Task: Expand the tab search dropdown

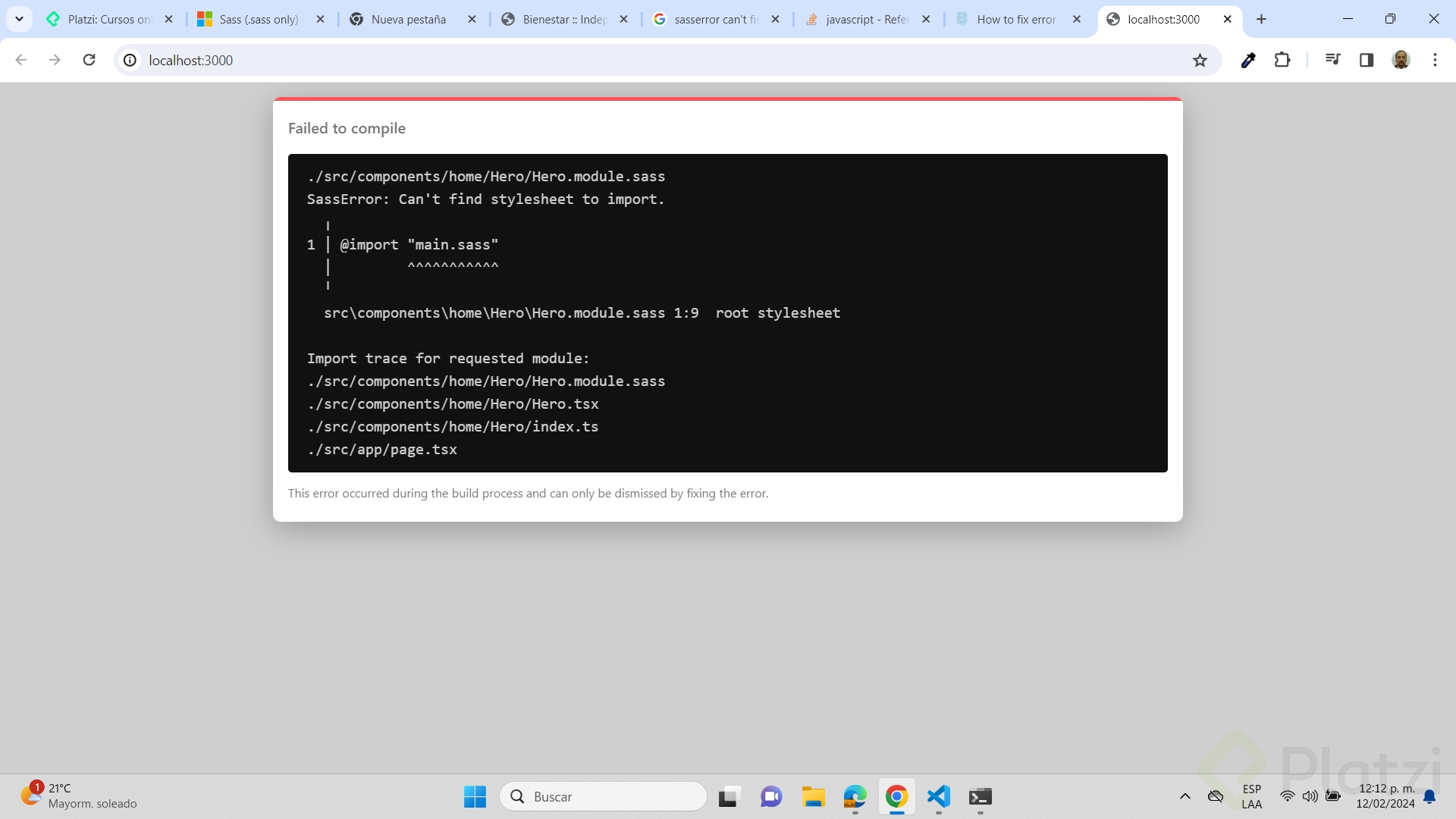Action: pos(19,19)
